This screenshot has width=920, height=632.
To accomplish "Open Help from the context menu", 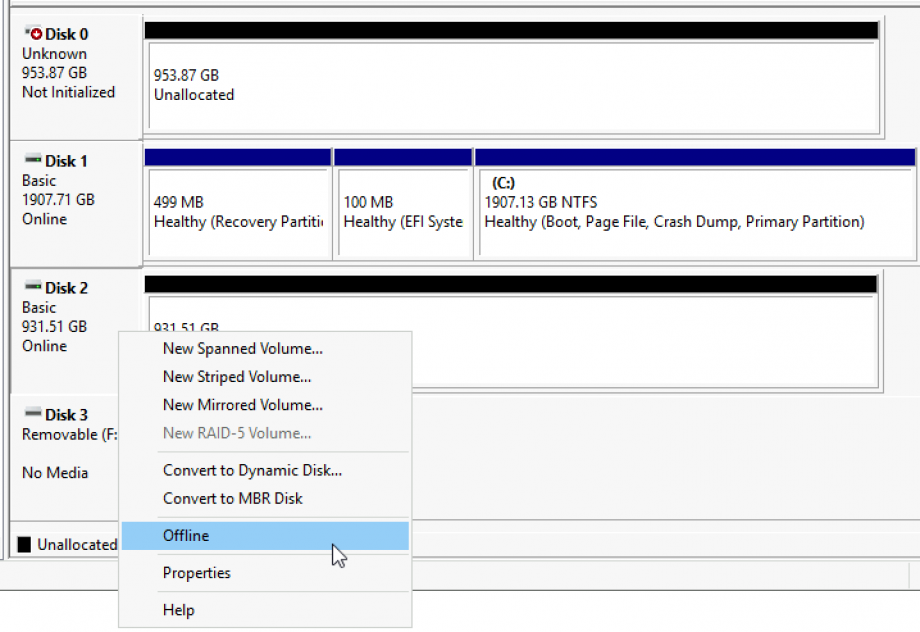I will (x=178, y=610).
